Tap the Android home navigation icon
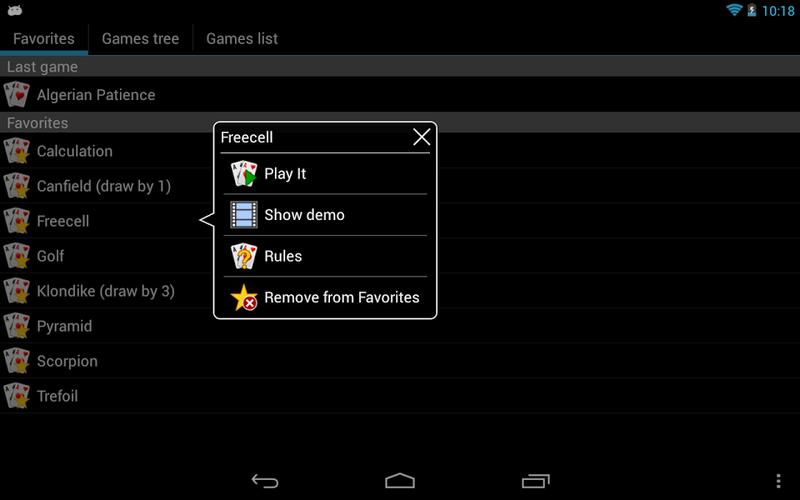 [400, 481]
